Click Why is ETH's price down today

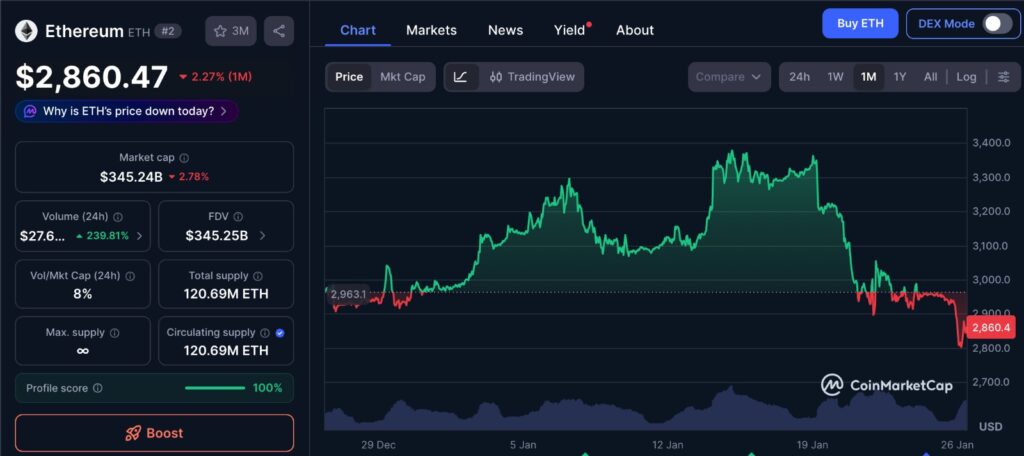(x=127, y=111)
